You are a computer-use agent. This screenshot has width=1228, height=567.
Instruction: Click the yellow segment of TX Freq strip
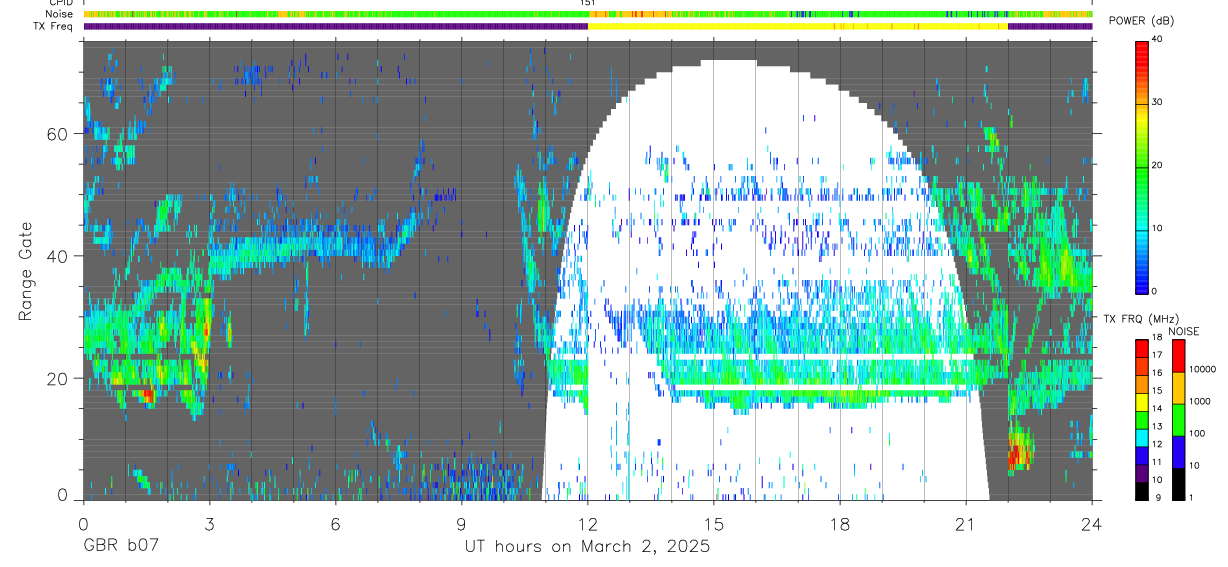tap(797, 26)
